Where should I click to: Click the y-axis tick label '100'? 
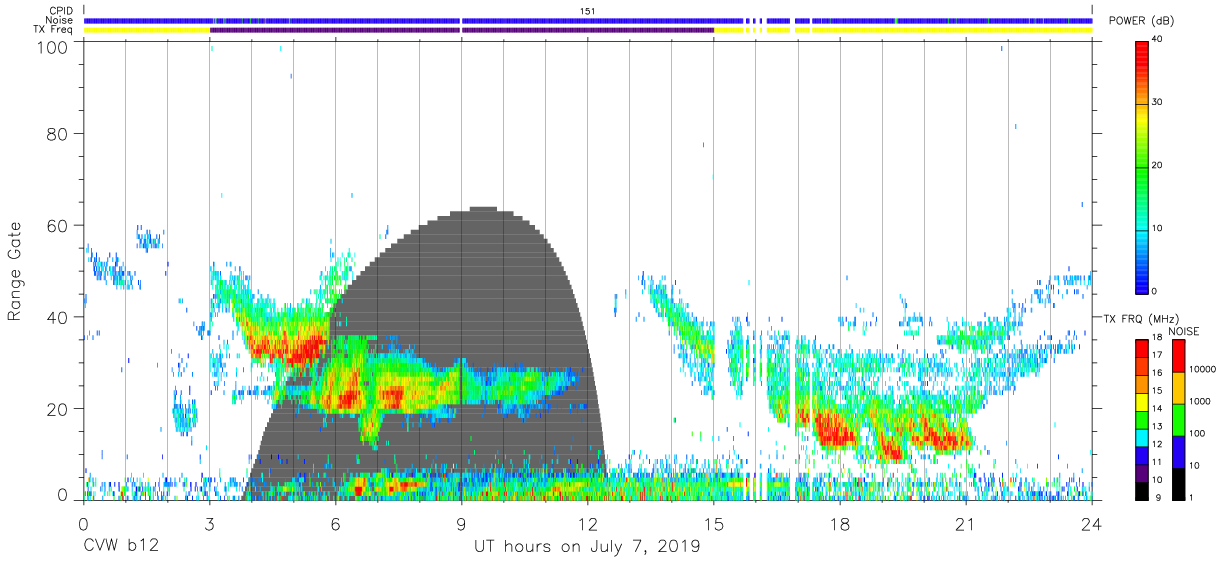(x=54, y=48)
